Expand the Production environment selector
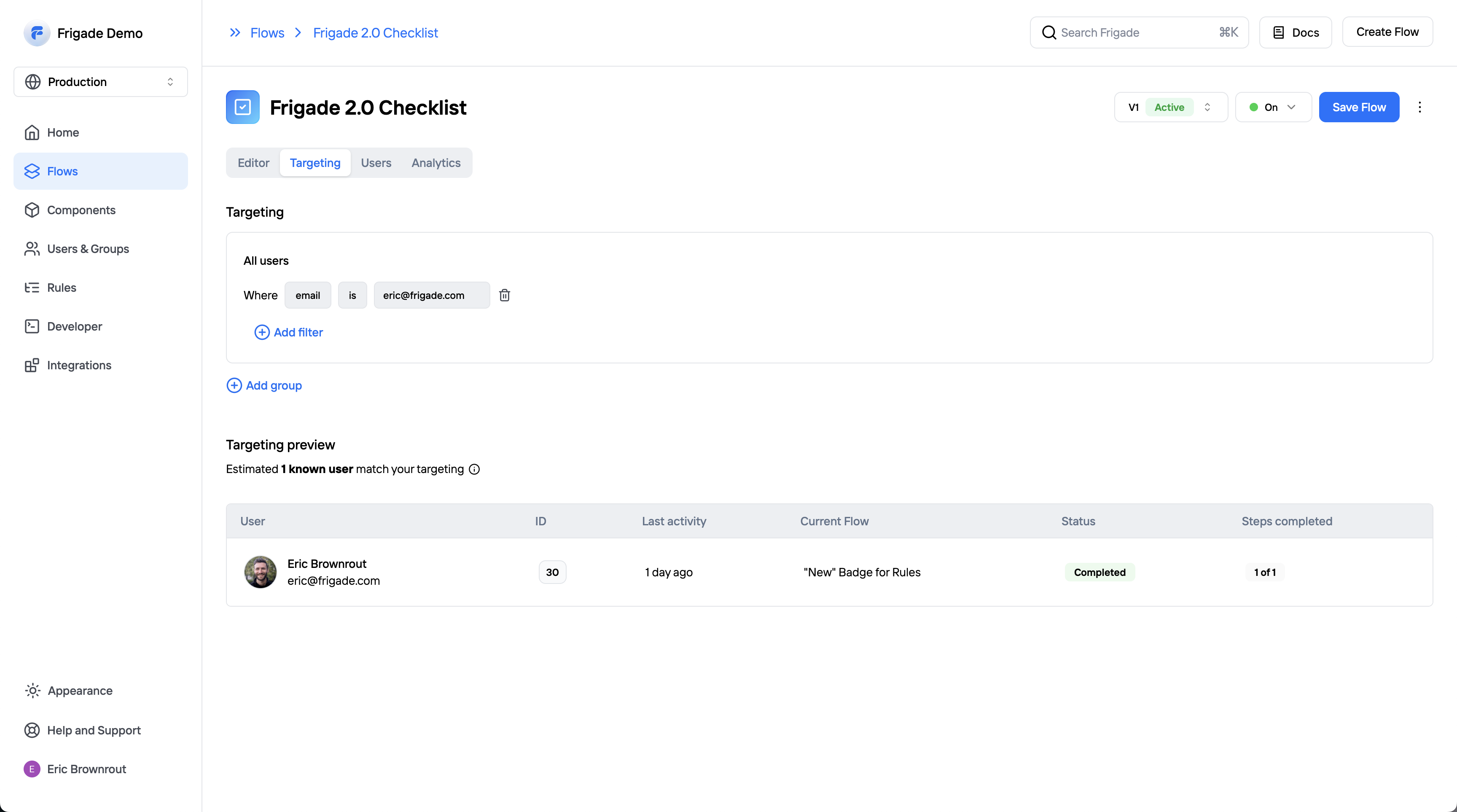 (100, 82)
